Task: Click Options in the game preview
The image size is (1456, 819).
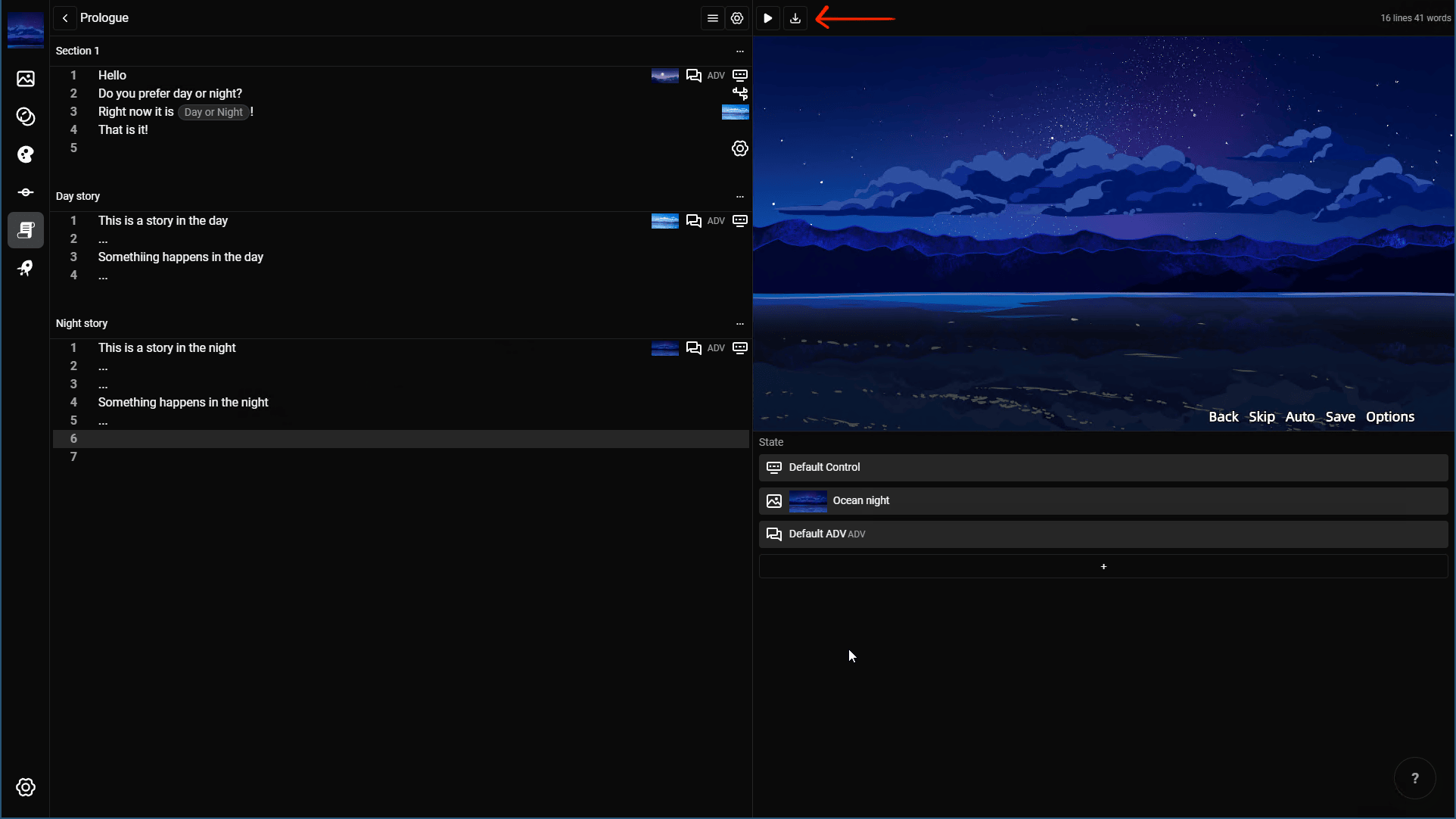Action: tap(1390, 417)
